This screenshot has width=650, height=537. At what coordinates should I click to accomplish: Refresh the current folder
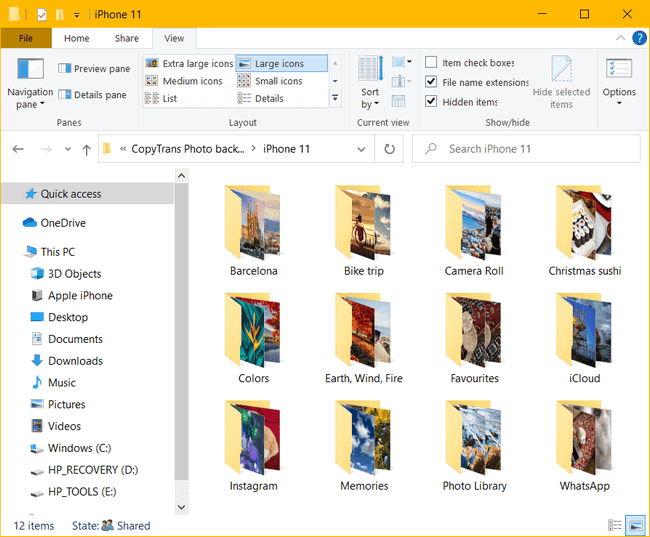[389, 149]
